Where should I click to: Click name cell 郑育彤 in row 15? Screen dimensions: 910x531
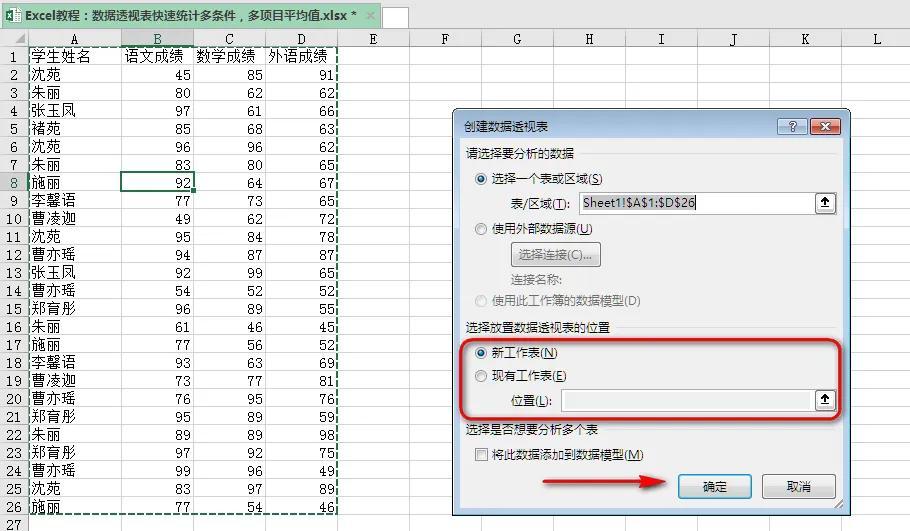[75, 309]
